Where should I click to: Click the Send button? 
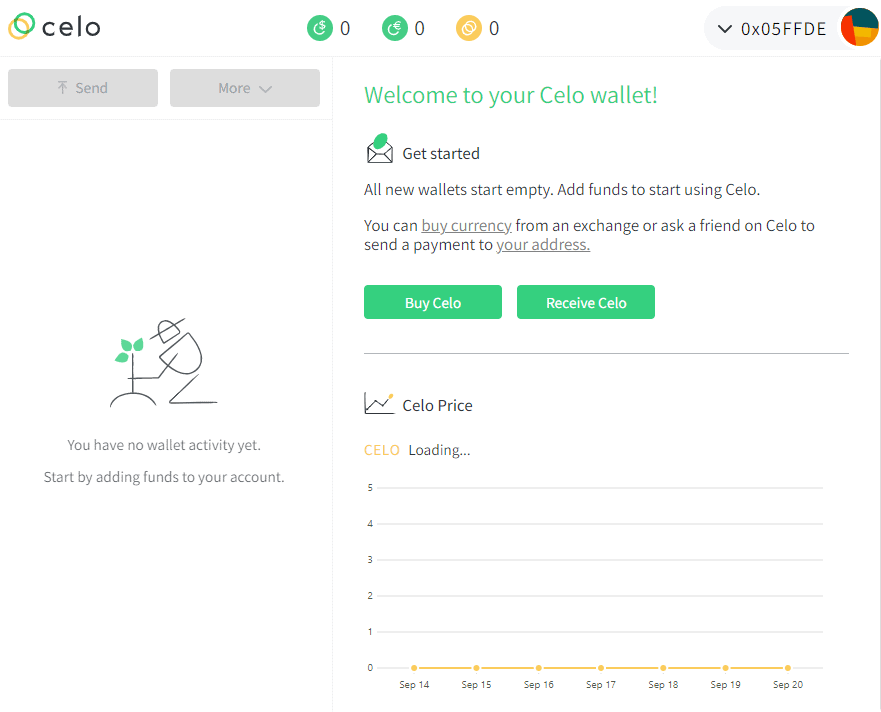(83, 88)
